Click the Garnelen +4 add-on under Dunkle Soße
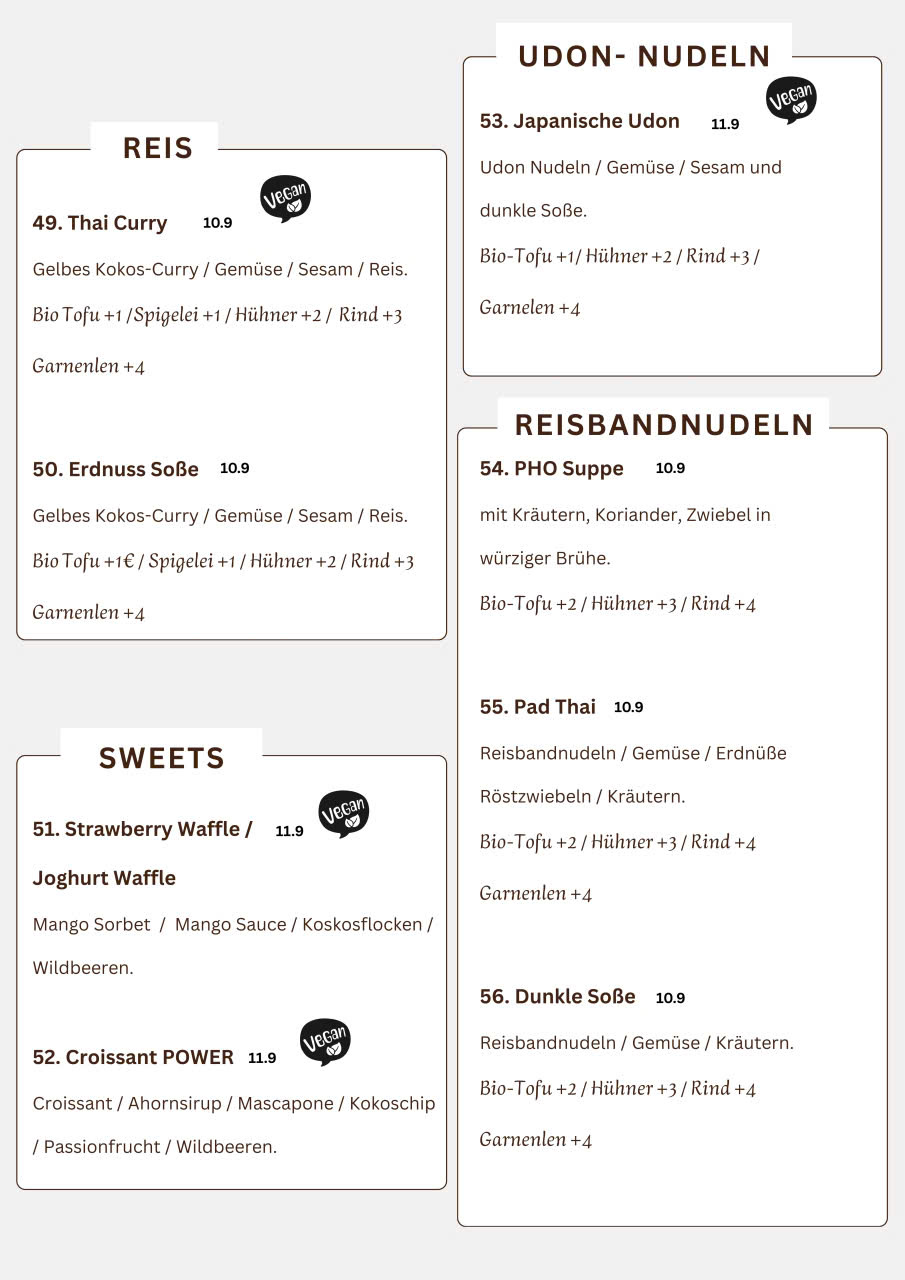The image size is (905, 1280). [x=536, y=1139]
